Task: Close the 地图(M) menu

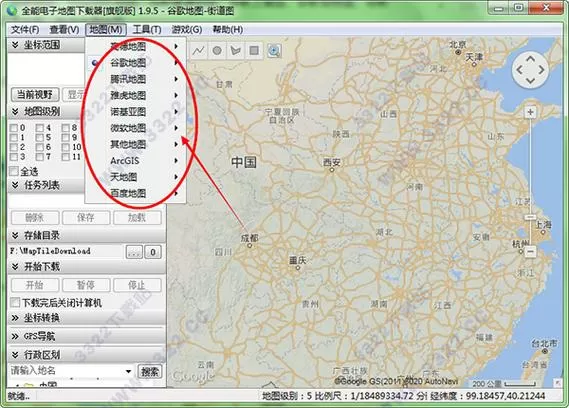Action: point(106,29)
